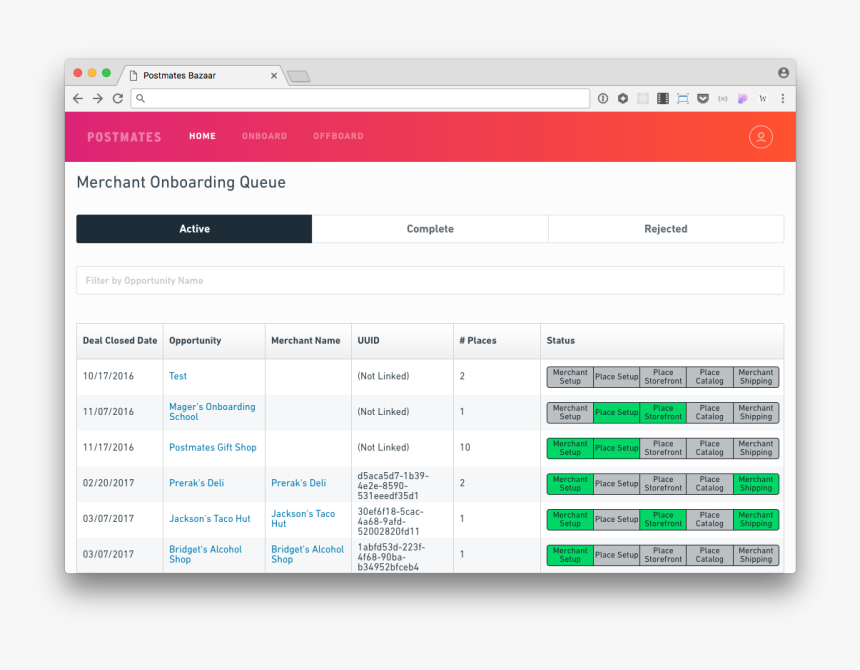
Task: Open the 1Password extension icon
Action: (x=603, y=99)
